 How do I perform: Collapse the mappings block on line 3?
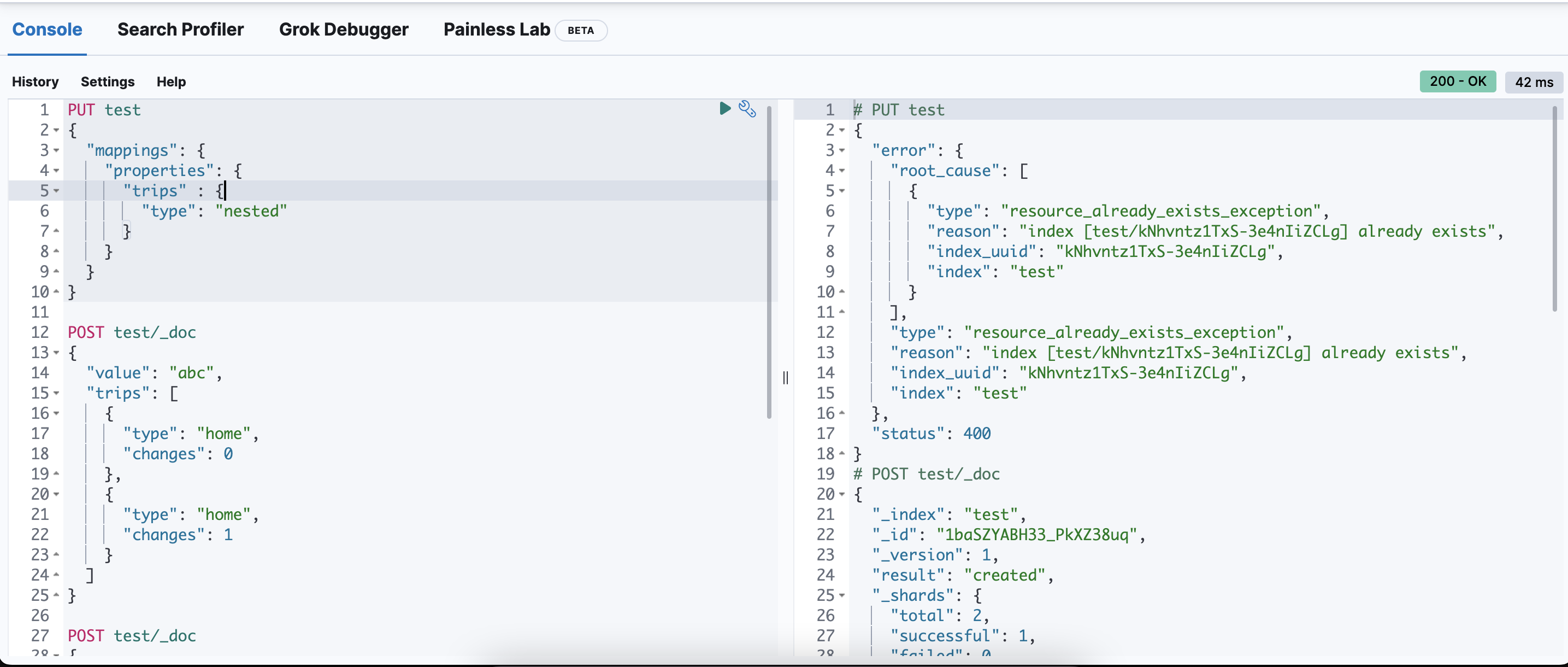pyautogui.click(x=56, y=150)
